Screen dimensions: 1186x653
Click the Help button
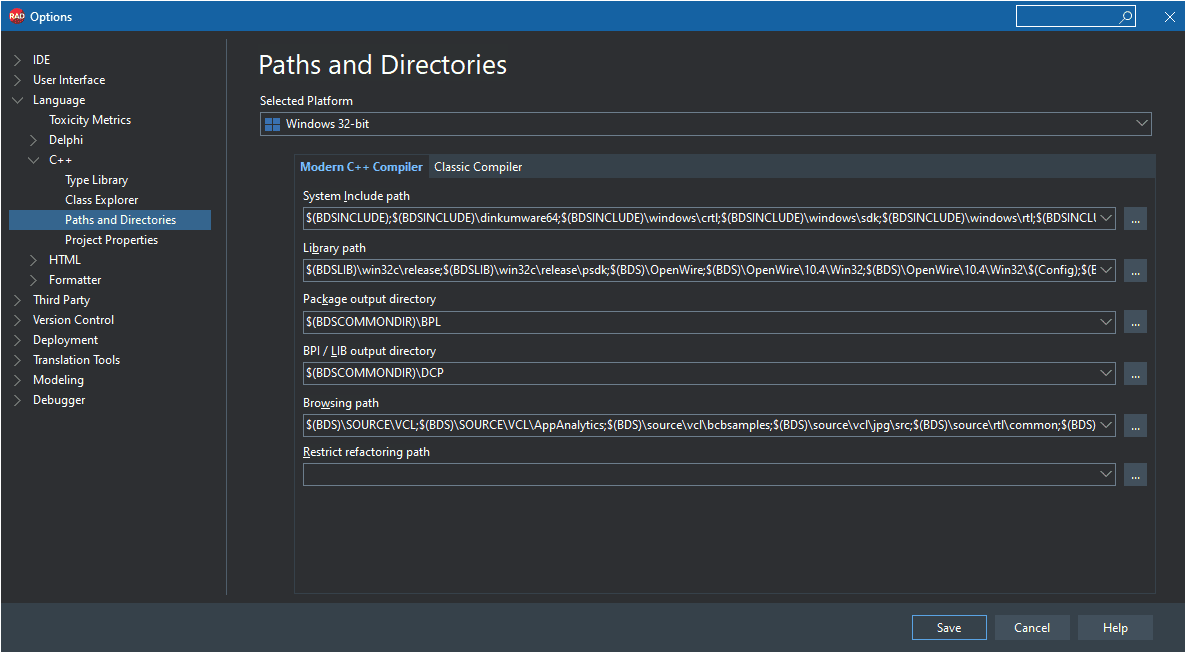pos(1115,627)
